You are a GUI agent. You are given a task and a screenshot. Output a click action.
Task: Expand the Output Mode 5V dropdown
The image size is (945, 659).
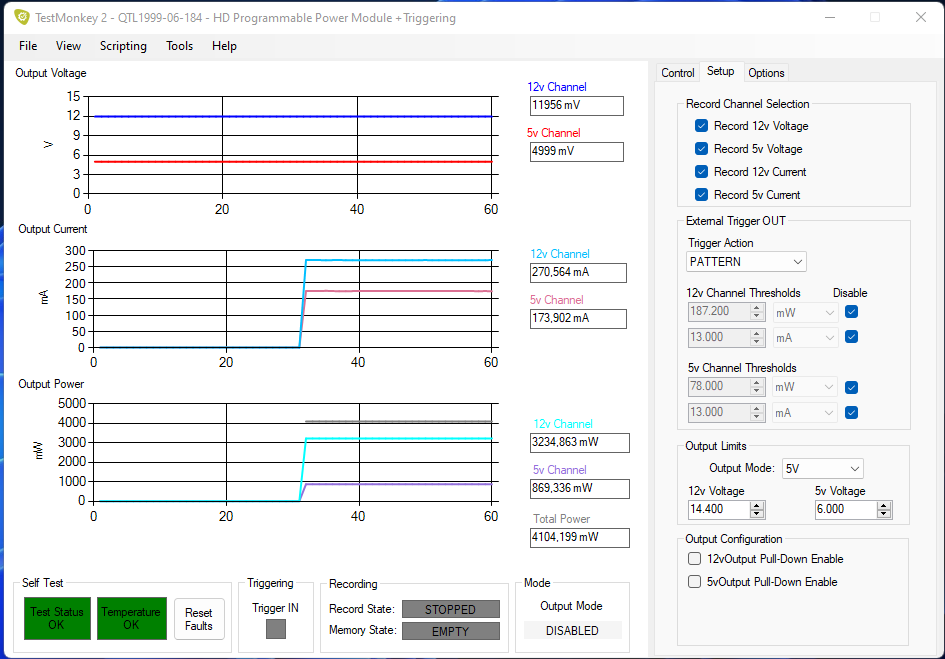[x=822, y=468]
